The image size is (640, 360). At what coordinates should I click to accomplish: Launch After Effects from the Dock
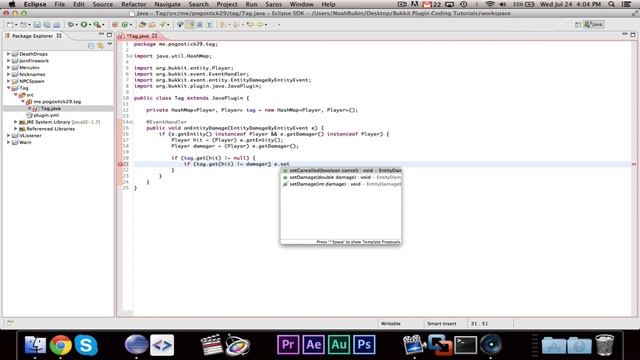pyautogui.click(x=313, y=344)
